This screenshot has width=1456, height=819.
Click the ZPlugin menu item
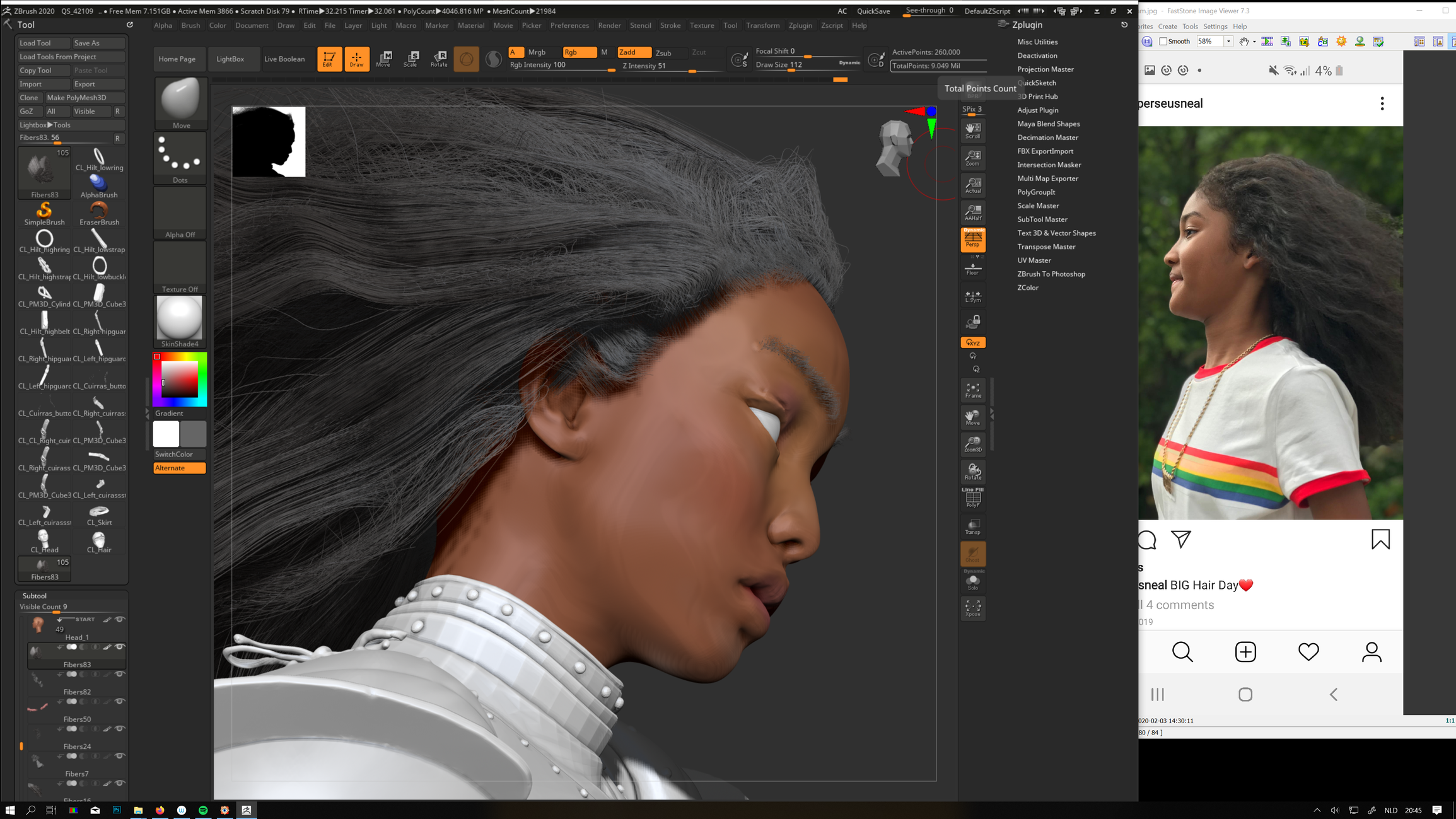(x=799, y=25)
